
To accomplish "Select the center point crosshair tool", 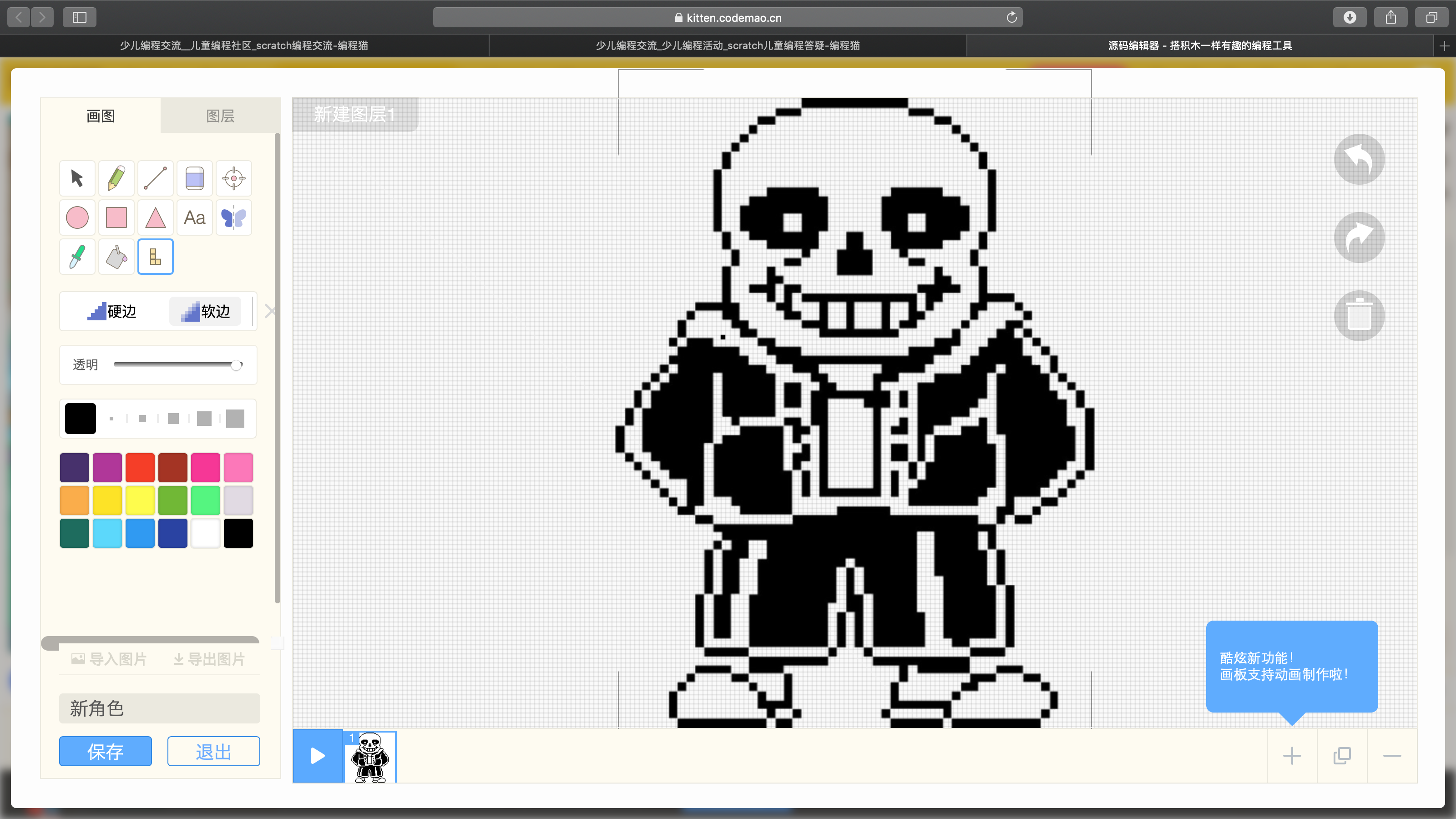I will [x=233, y=178].
